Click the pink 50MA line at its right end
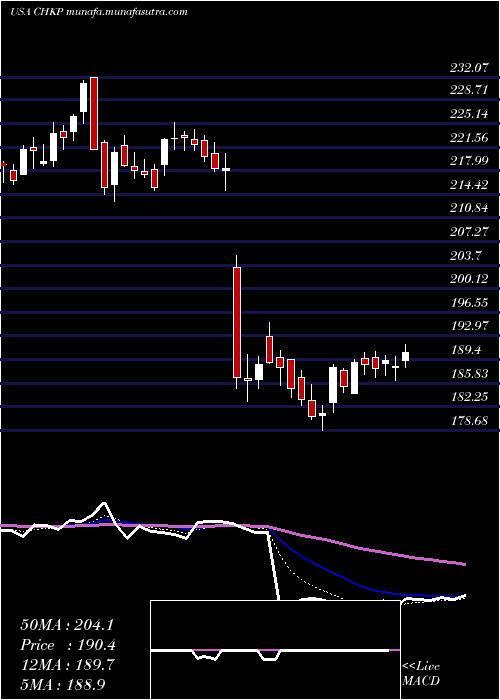This screenshot has height=700, width=500. 463,564
